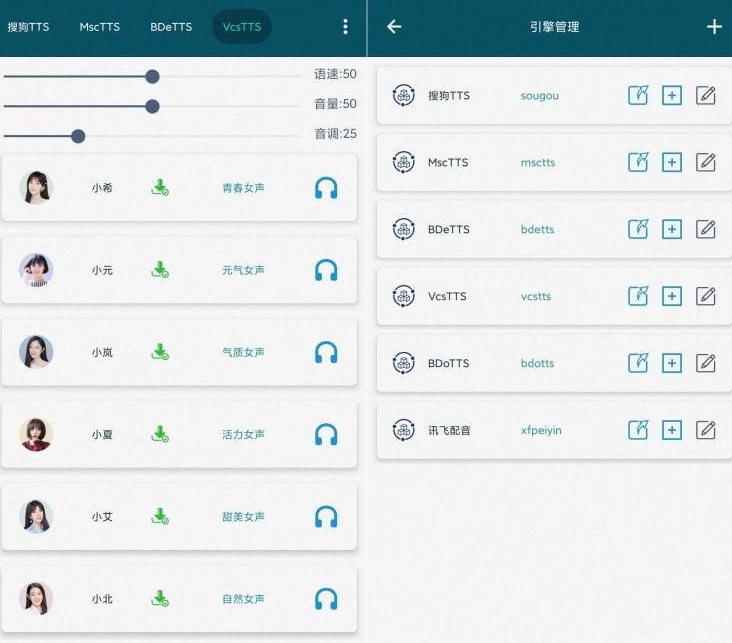732x643 pixels.
Task: Select the 气质女声 voice label
Action: point(243,352)
